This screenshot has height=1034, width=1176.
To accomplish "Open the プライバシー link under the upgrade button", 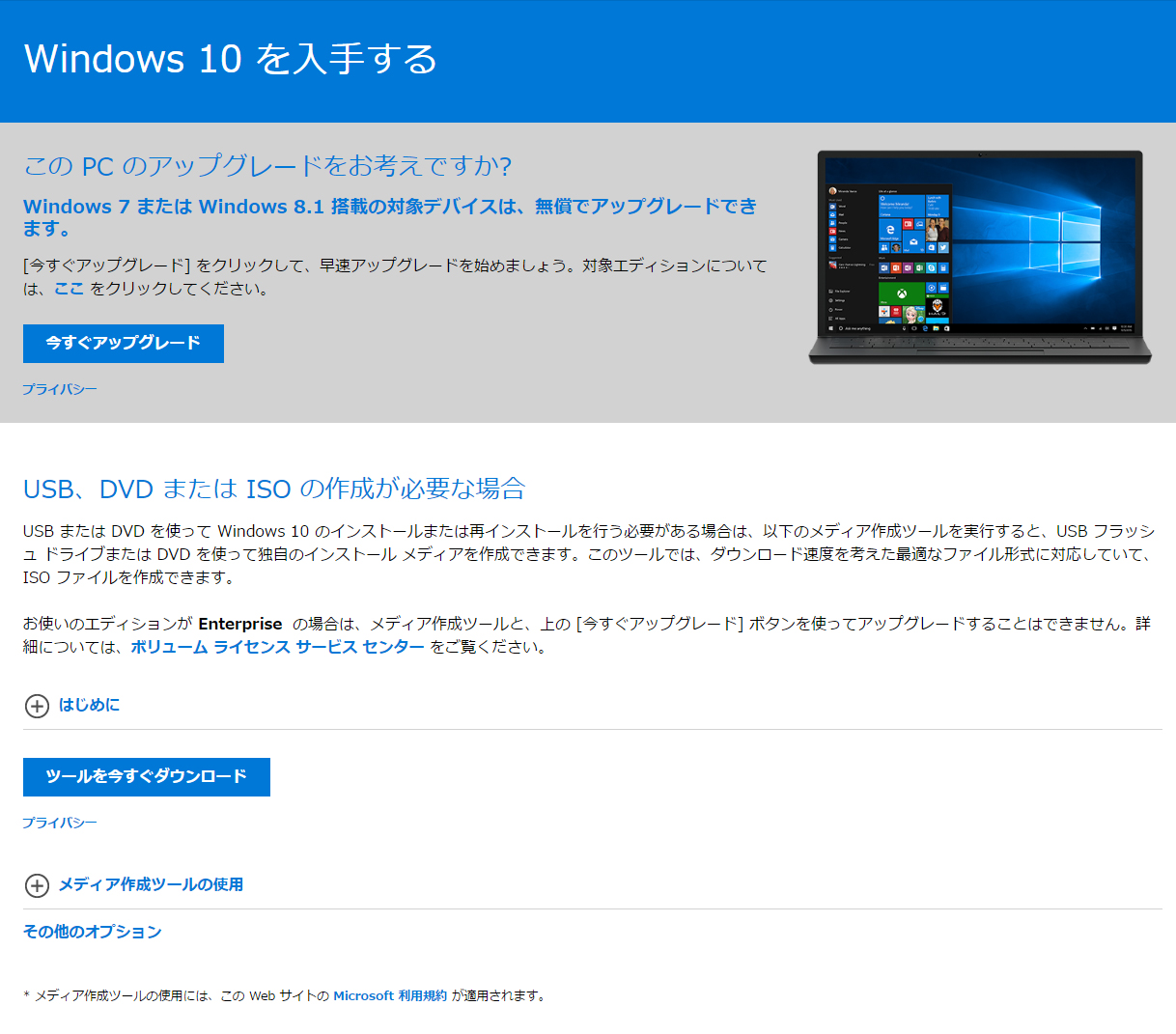I will [60, 389].
